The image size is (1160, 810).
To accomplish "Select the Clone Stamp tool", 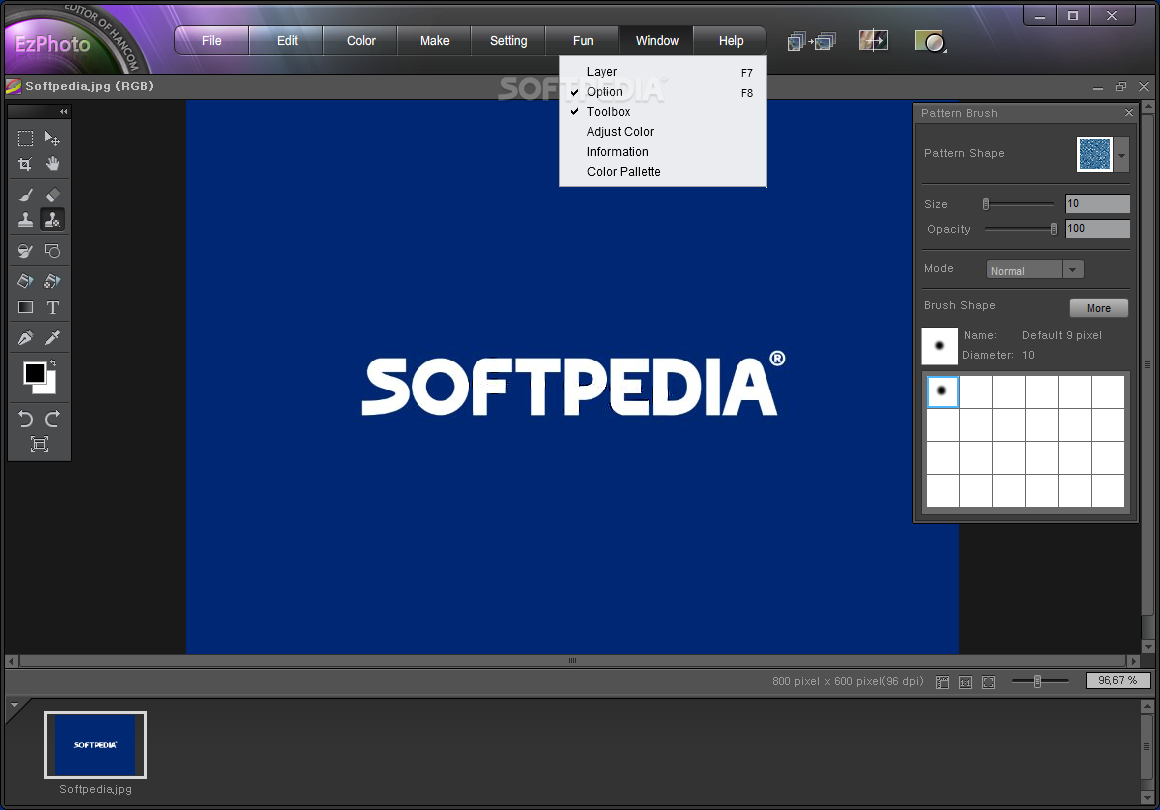I will pos(25,220).
